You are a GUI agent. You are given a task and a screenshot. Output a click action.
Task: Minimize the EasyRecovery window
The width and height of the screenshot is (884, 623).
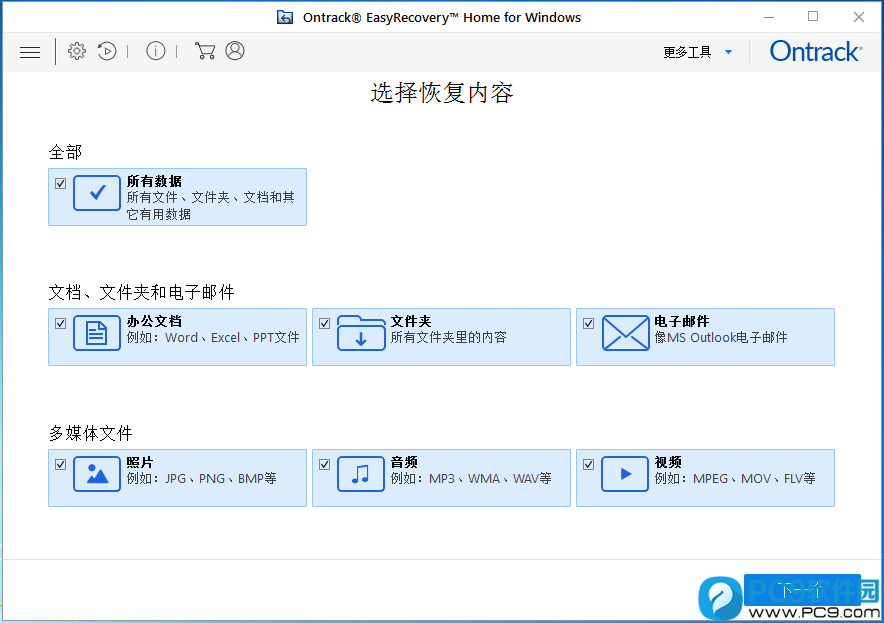coord(769,17)
